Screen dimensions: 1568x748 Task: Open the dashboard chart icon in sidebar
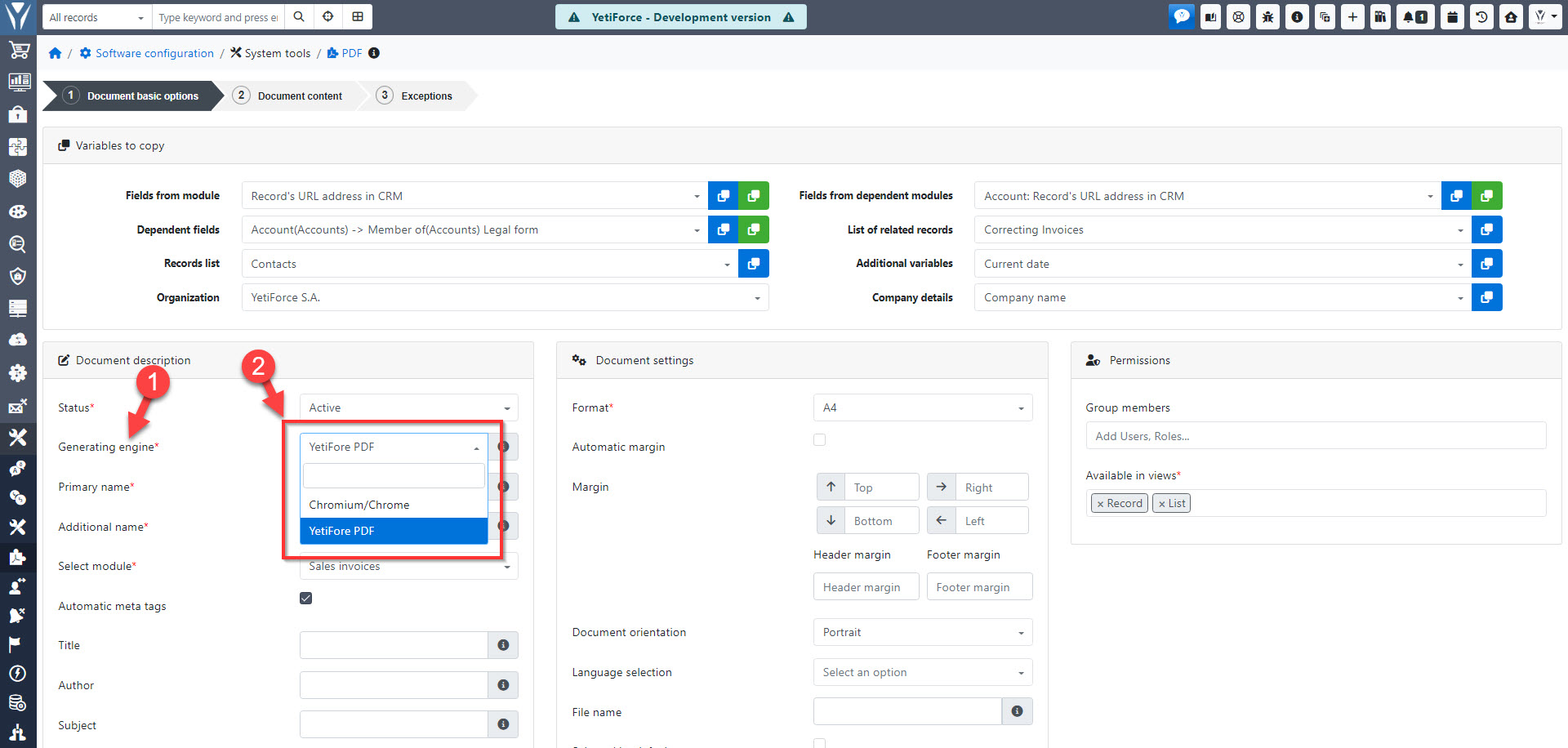pyautogui.click(x=18, y=82)
